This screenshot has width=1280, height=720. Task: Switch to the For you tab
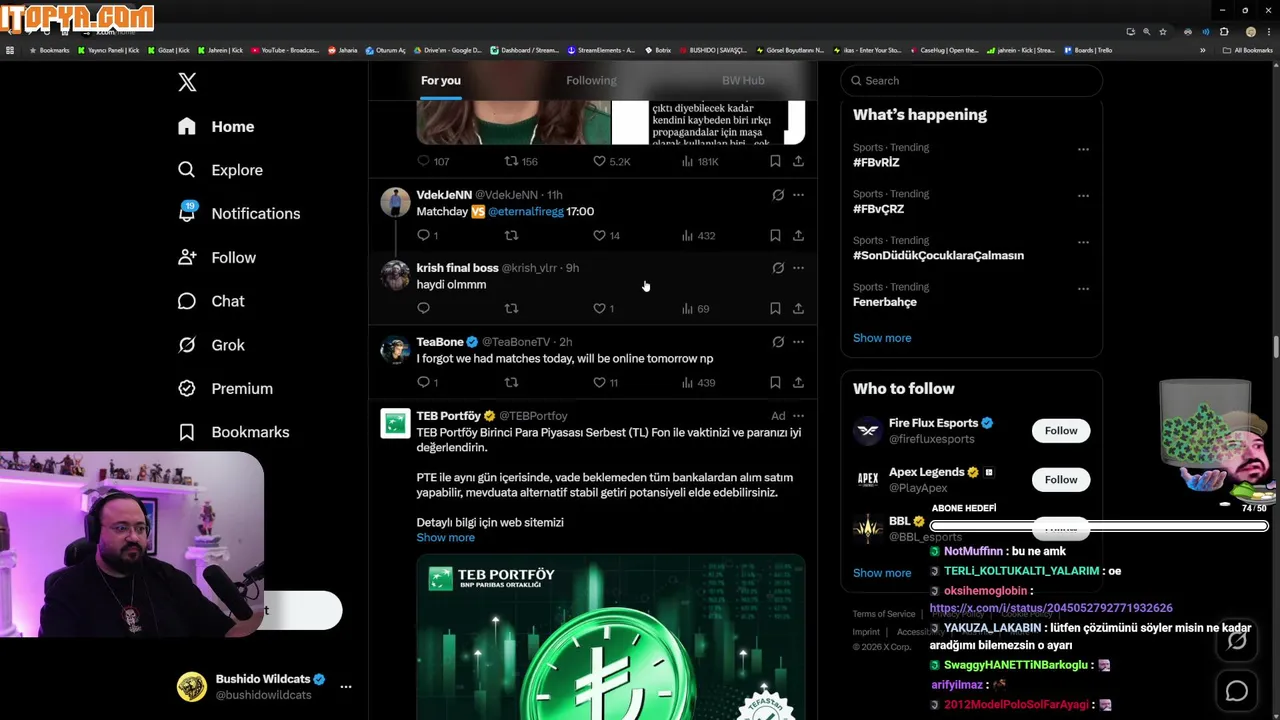click(441, 80)
